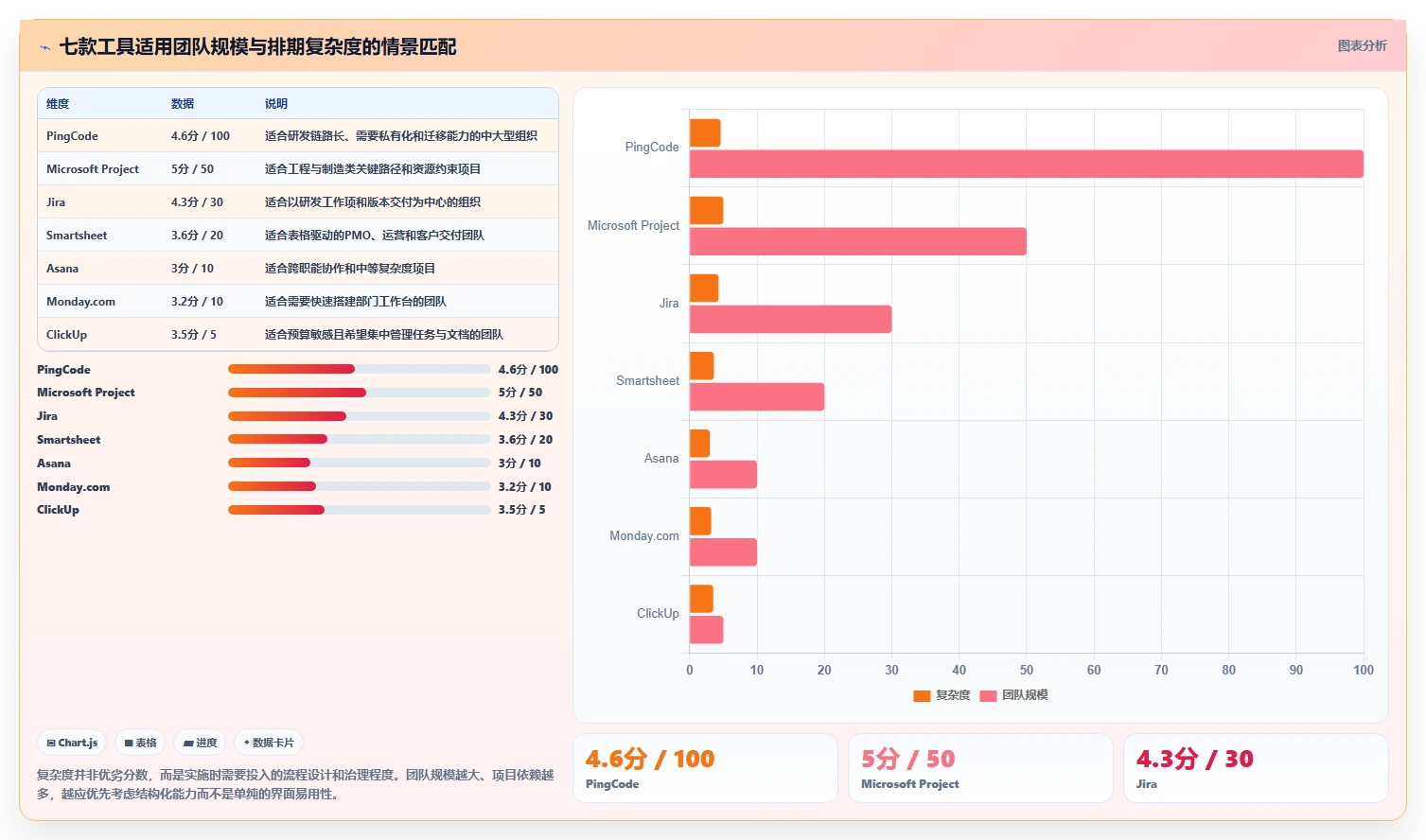Viewport: 1426px width, 840px height.
Task: Click table value 3.6分 / 20
Action: coord(197,236)
